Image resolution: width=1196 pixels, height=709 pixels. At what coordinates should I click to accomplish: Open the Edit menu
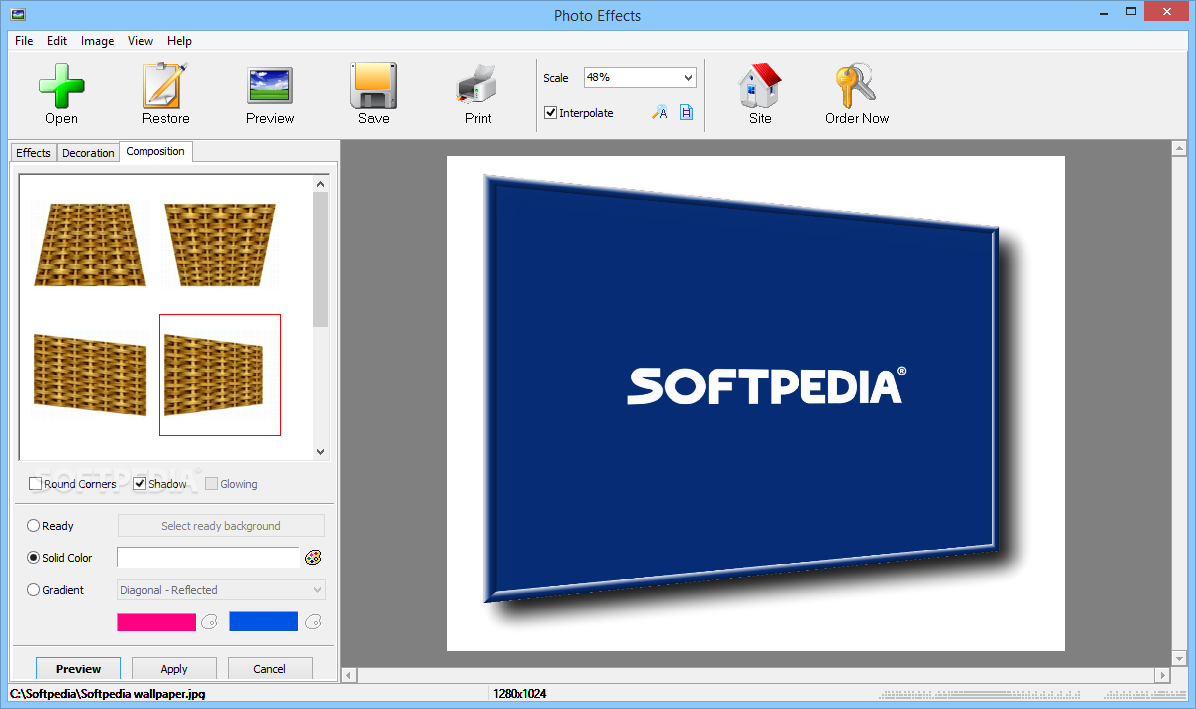tap(56, 40)
